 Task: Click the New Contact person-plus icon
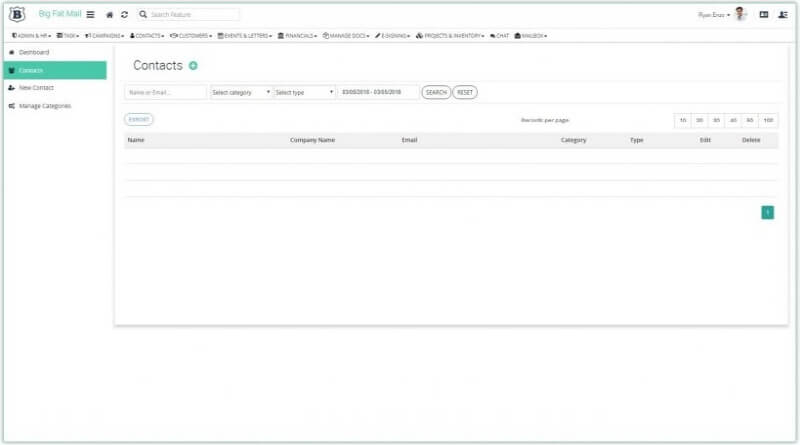click(12, 88)
